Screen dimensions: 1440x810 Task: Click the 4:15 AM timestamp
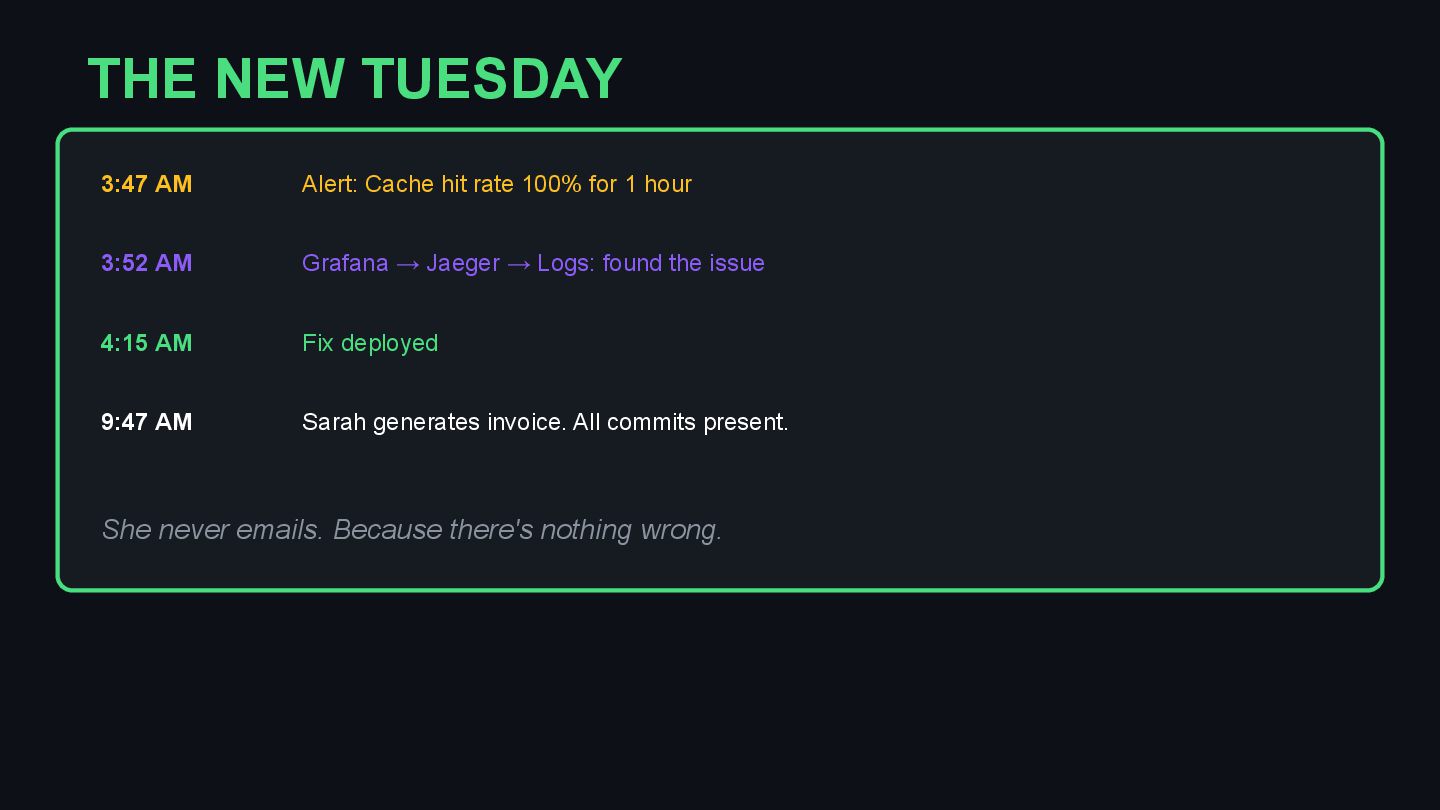(146, 343)
